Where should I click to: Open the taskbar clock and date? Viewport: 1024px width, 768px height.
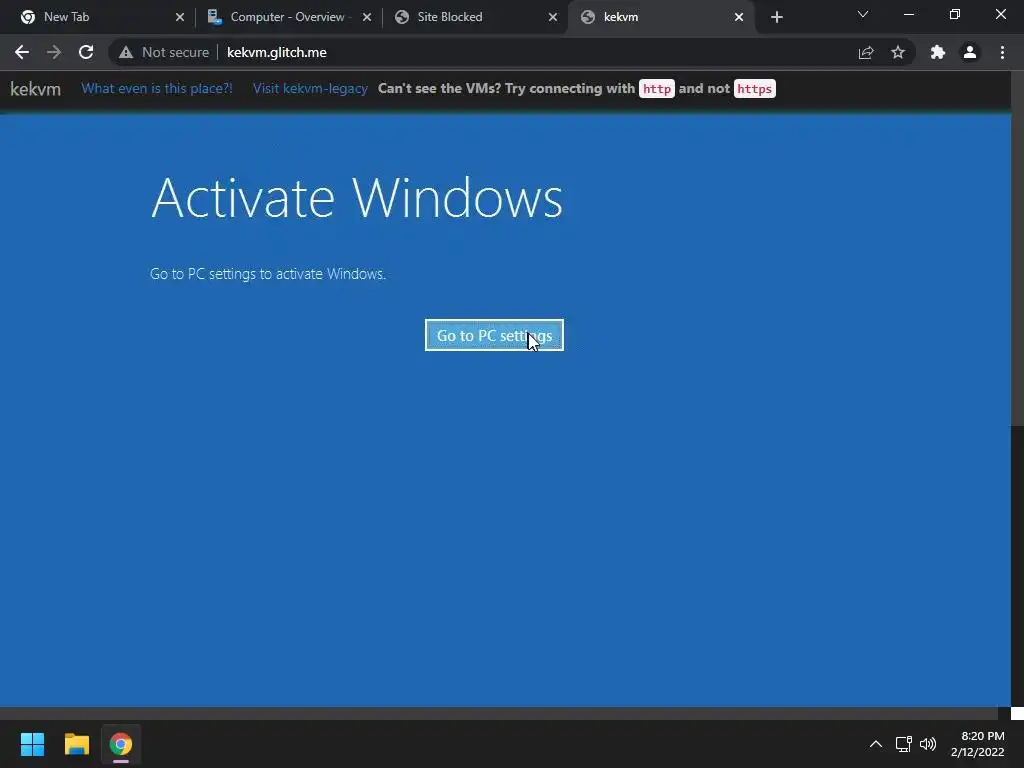978,744
